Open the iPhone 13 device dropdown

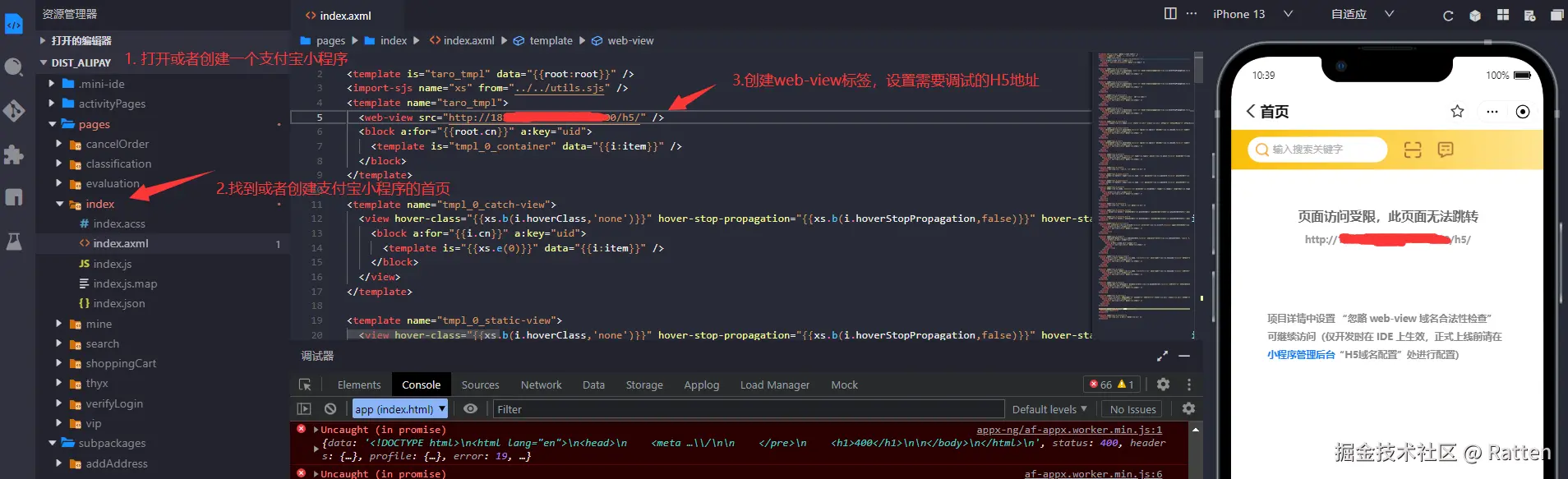click(x=1253, y=14)
